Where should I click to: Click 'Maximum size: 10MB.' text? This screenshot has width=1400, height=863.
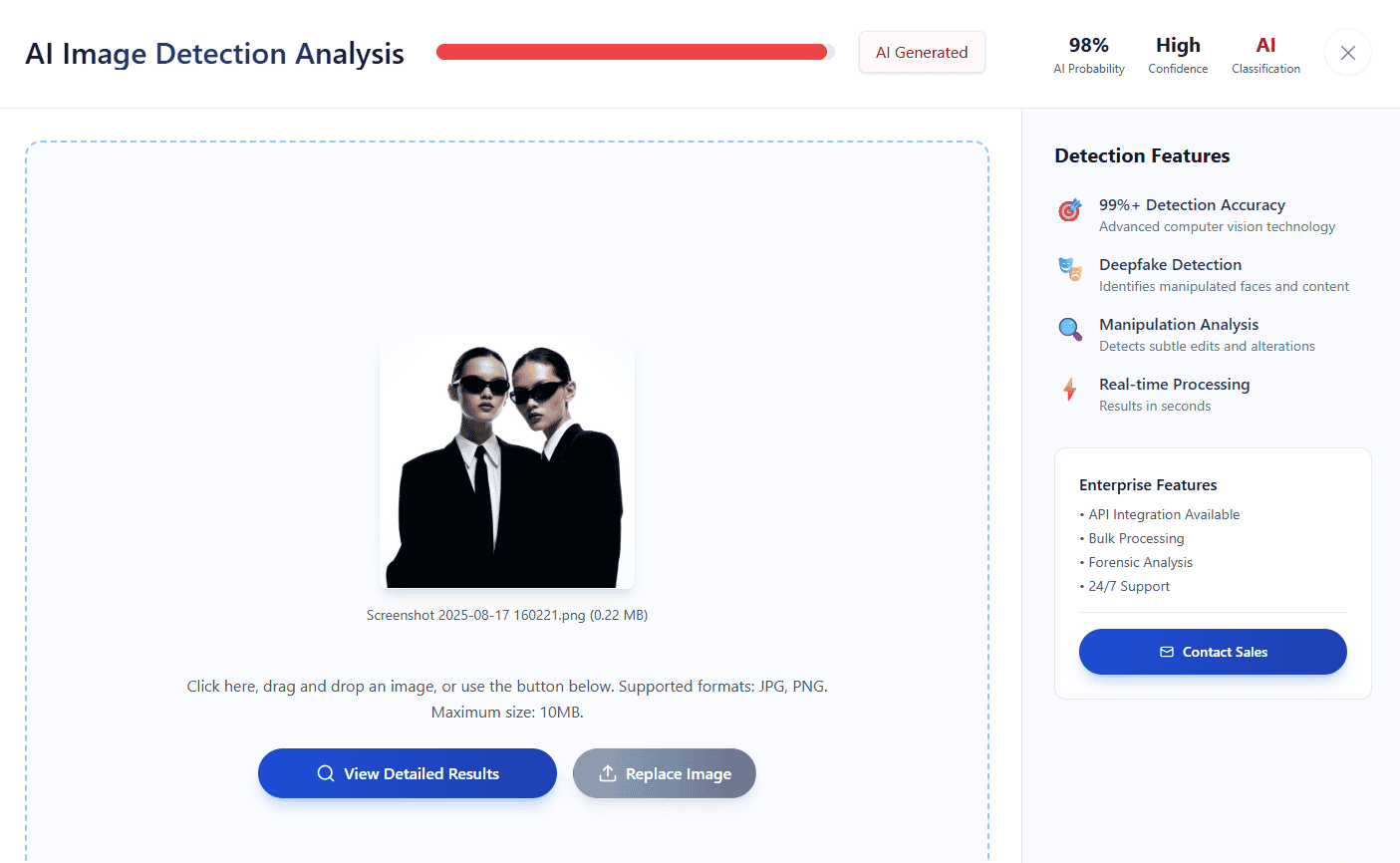tap(507, 713)
